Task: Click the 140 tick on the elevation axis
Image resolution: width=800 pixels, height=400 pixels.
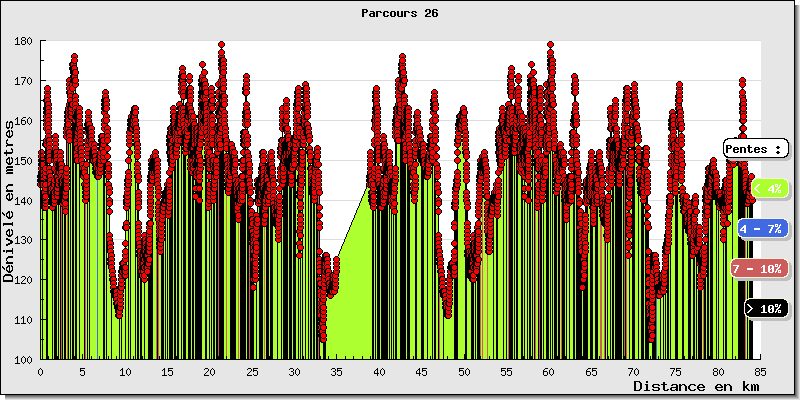Action: click(23, 200)
